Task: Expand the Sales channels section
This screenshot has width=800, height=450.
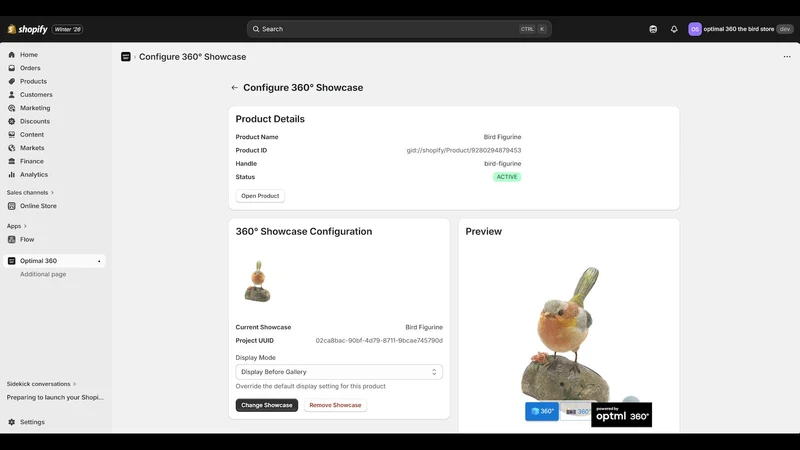Action: (30, 192)
